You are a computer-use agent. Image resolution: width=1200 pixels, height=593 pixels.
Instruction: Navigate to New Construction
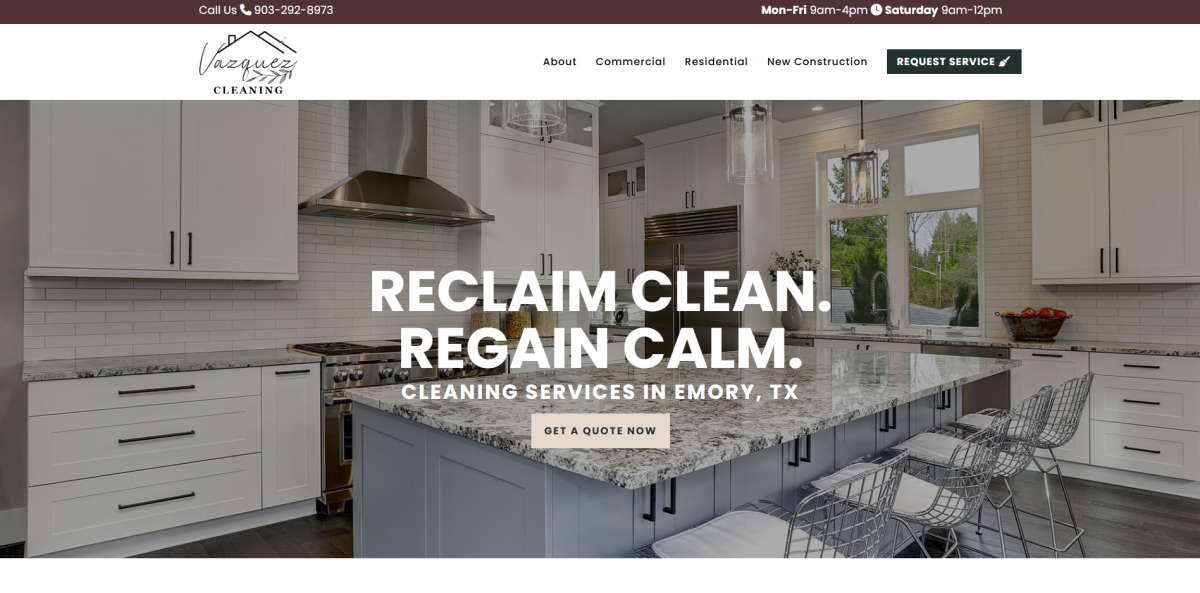pyautogui.click(x=817, y=62)
